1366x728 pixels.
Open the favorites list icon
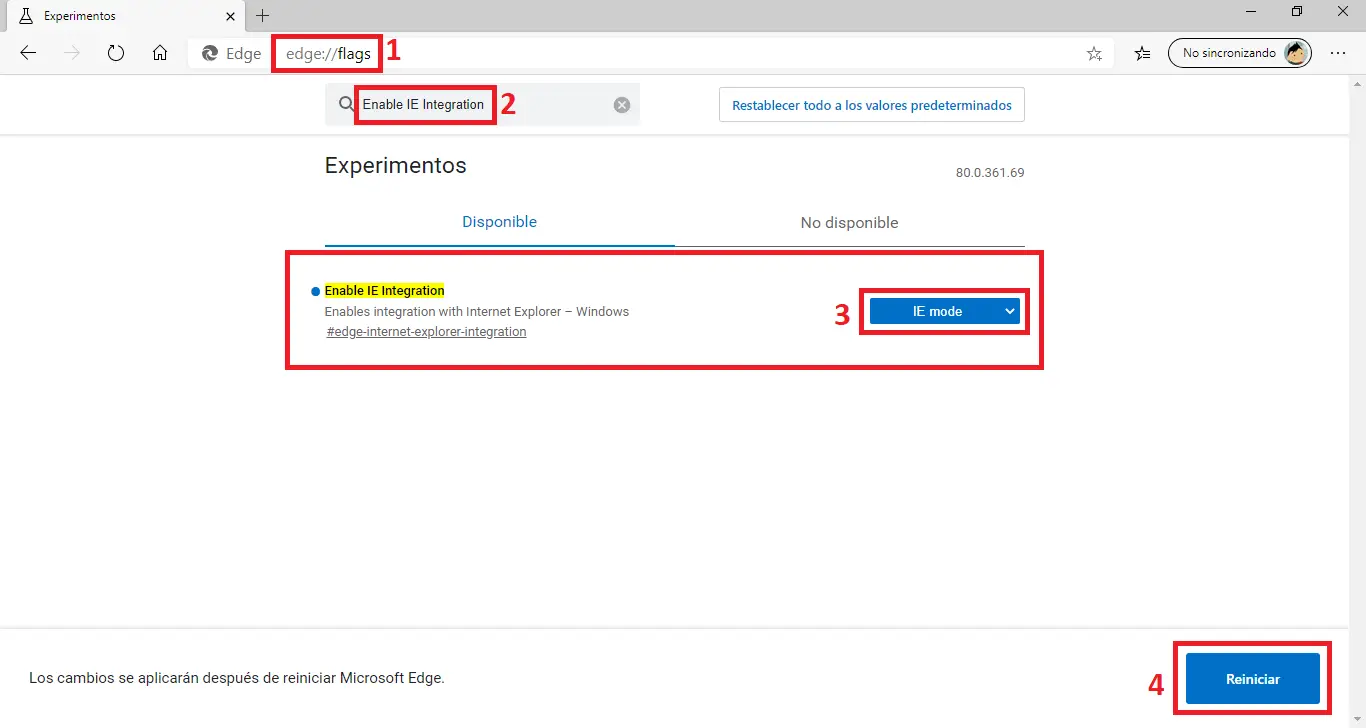pos(1142,54)
